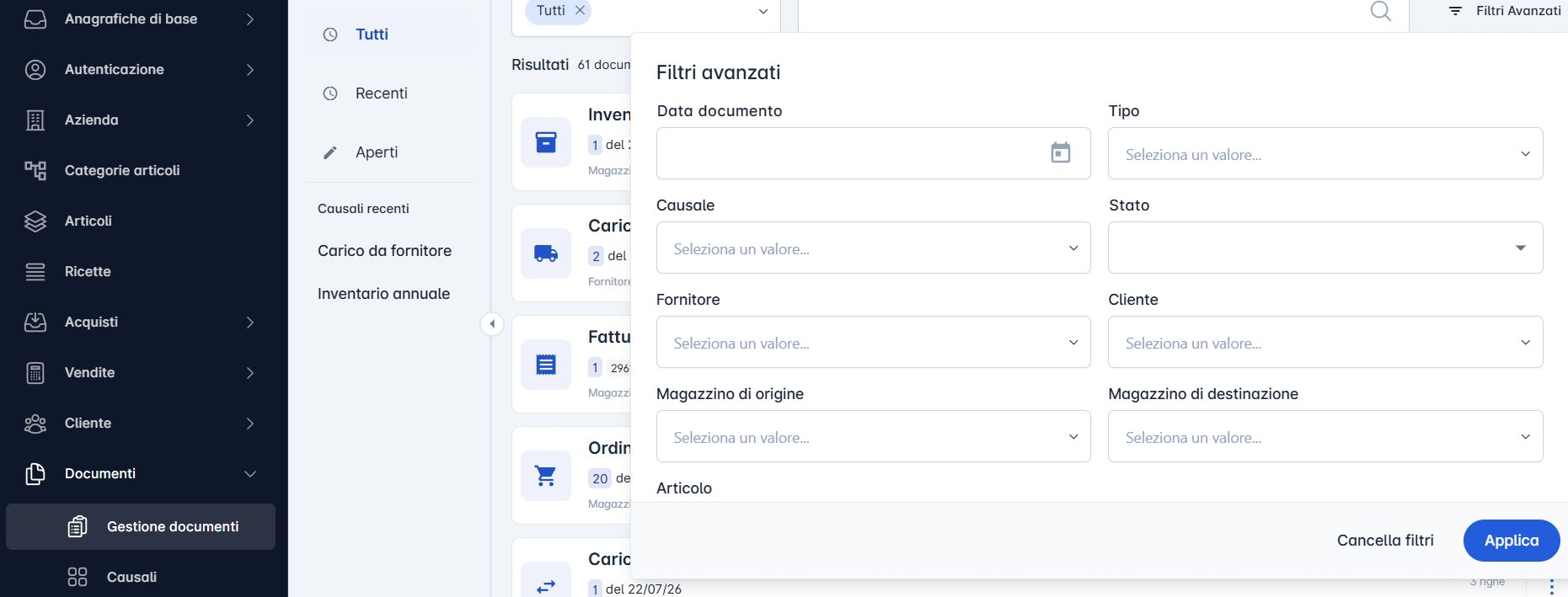Select Carico da fornitore recent causale
The height and width of the screenshot is (597, 1568).
[384, 251]
